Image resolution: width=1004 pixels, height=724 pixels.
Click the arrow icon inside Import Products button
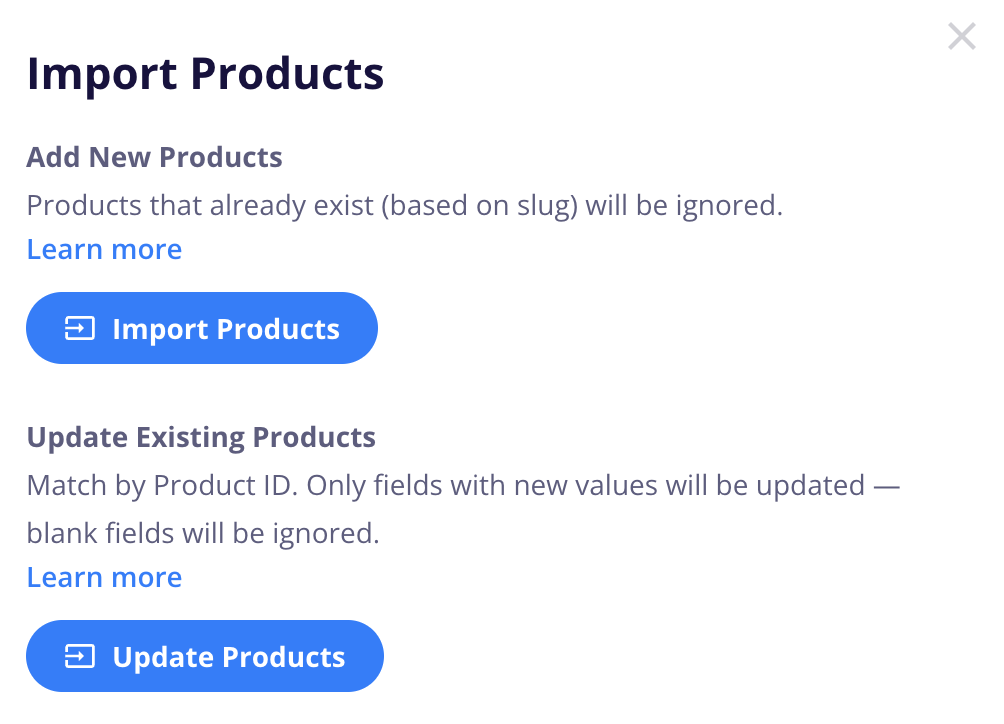[80, 328]
